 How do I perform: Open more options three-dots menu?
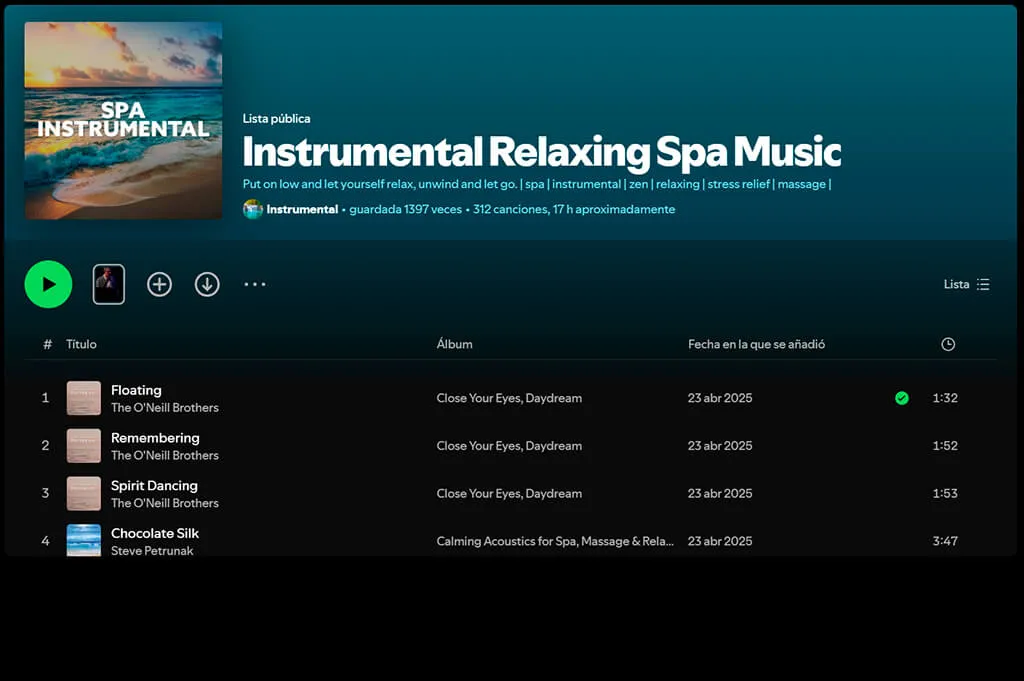tap(255, 284)
